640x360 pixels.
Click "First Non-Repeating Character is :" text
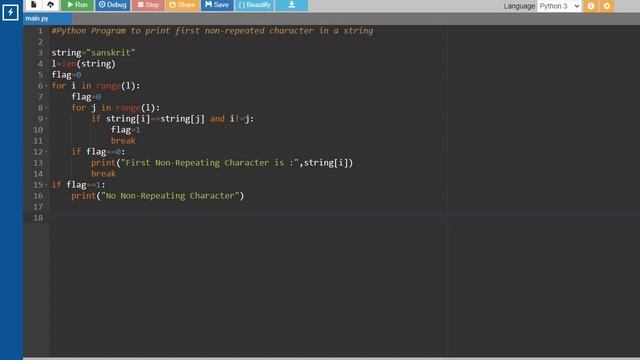[210, 163]
